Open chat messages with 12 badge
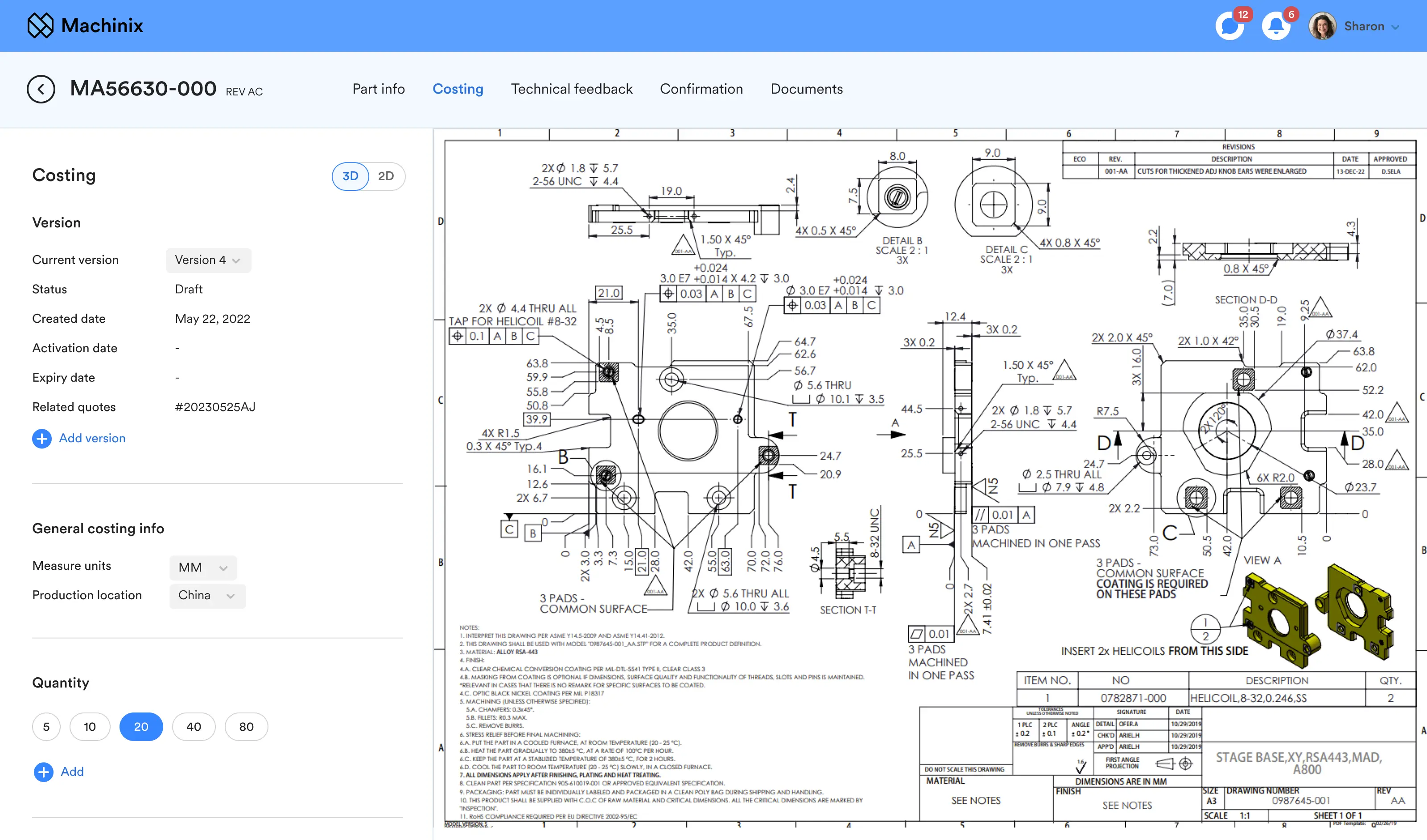 point(1229,25)
